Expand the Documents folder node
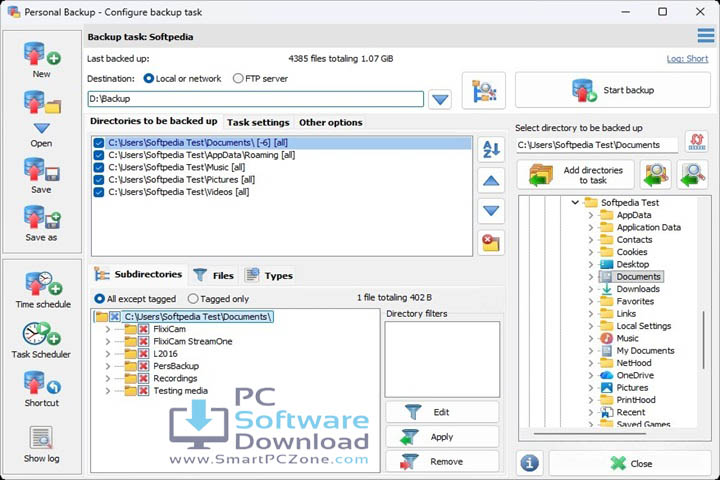720x480 pixels. 591,277
